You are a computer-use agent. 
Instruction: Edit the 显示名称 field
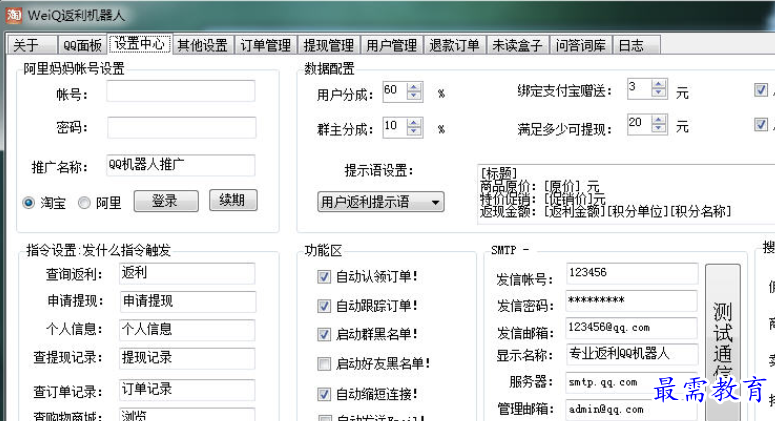coord(632,354)
